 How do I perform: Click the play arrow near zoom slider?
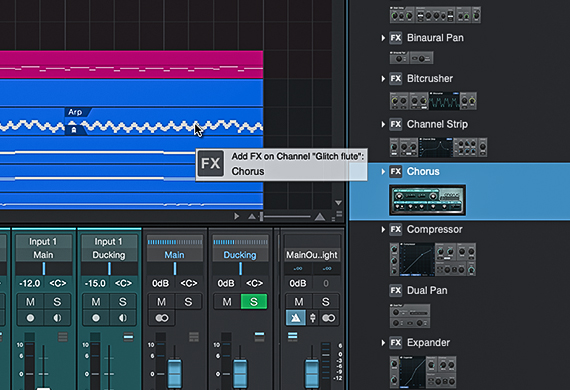tap(236, 217)
